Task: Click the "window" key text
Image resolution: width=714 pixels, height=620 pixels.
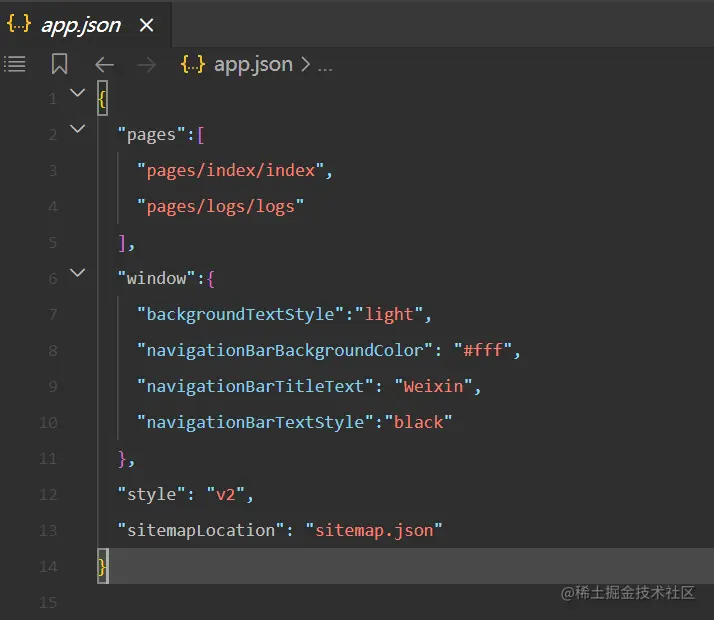Action: [156, 279]
